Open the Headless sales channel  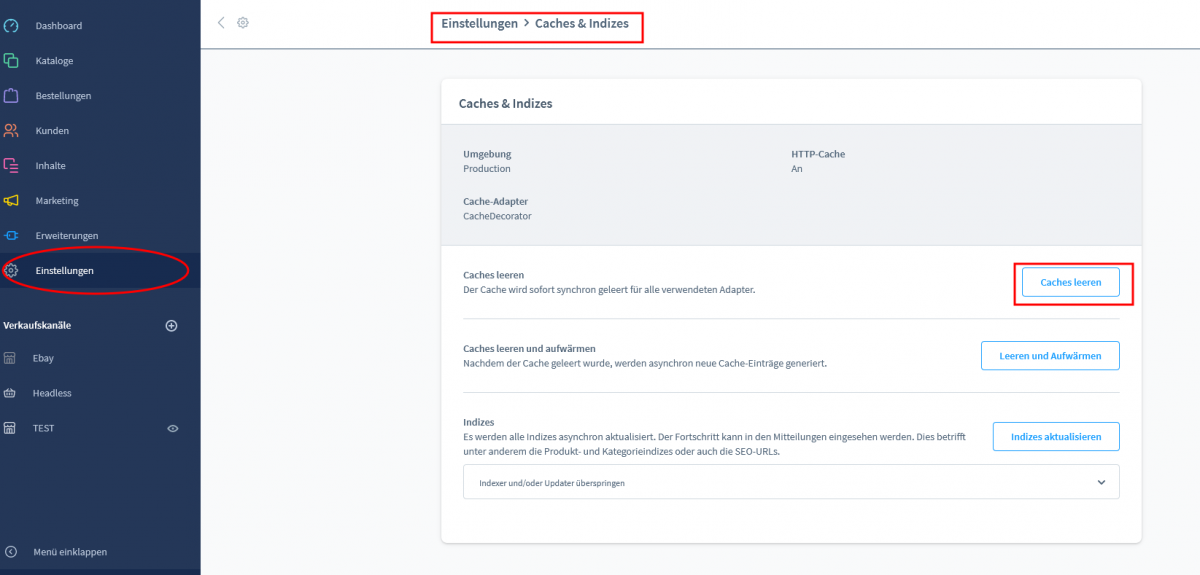click(x=52, y=393)
